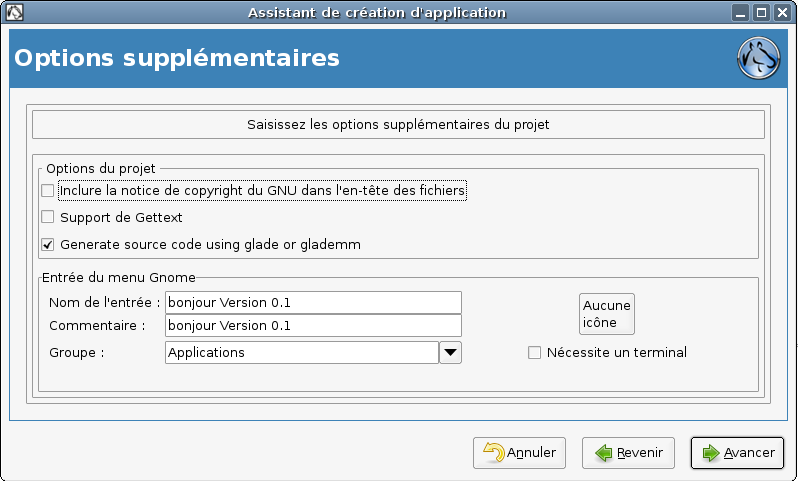Focus the Commentaire text field
Image resolution: width=798 pixels, height=481 pixels.
tap(313, 325)
